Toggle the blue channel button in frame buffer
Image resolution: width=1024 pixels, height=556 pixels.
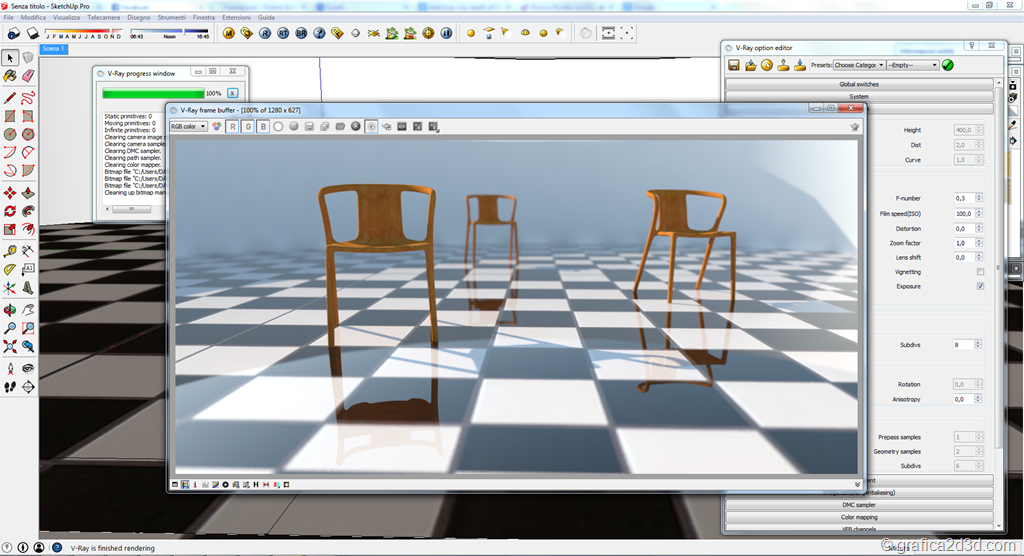(263, 127)
